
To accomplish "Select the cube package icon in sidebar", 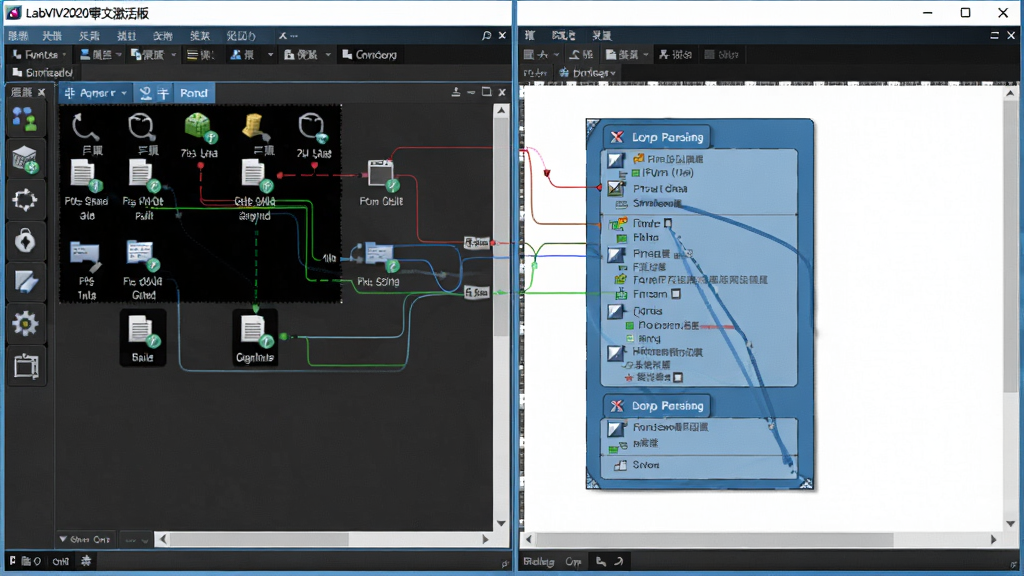I will tap(25, 160).
